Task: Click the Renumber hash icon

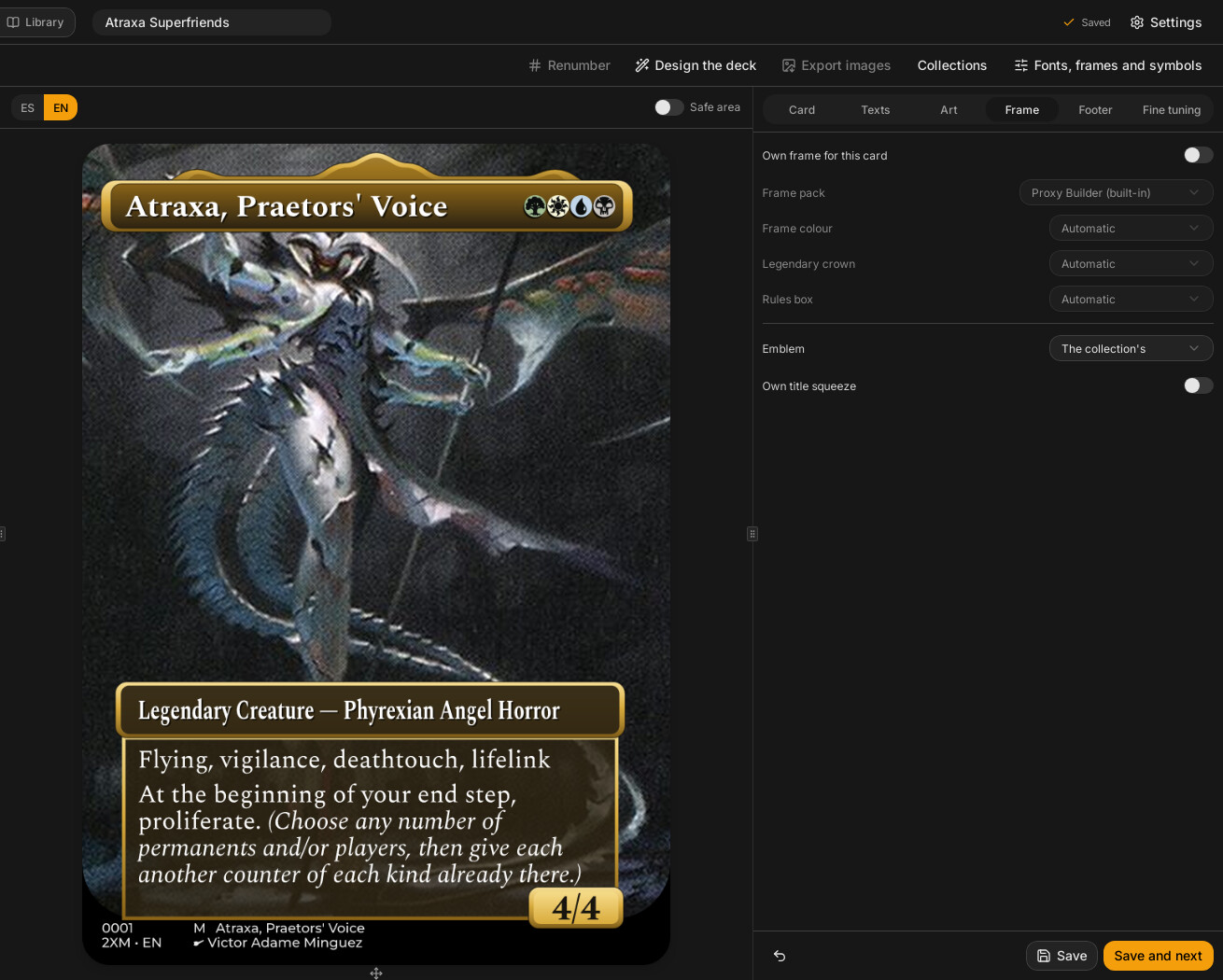Action: coord(535,65)
